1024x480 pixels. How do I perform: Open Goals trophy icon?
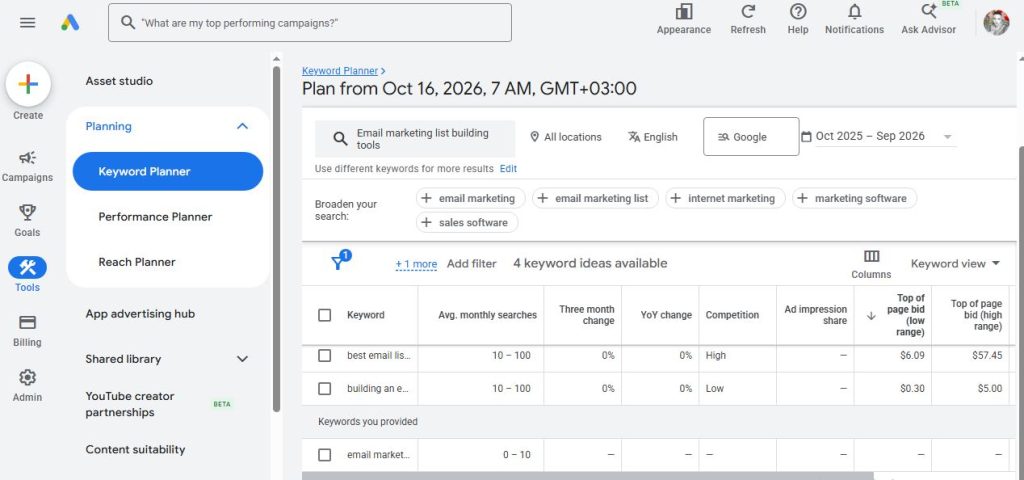27,212
